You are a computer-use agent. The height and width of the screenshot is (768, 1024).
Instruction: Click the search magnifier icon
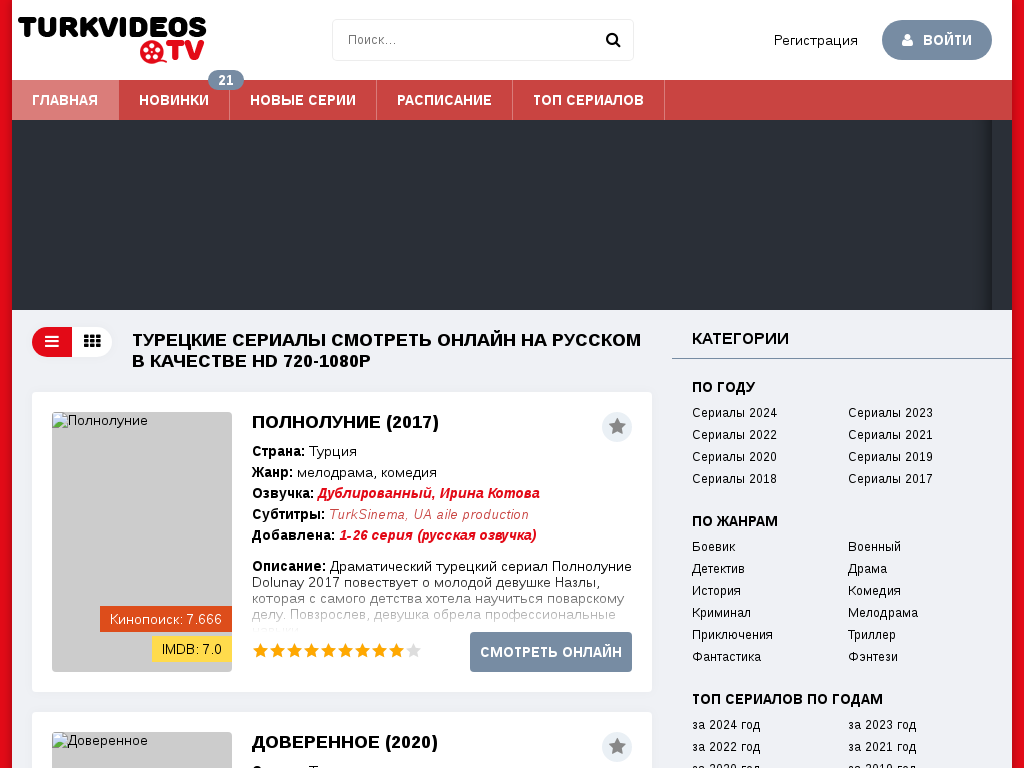(x=613, y=40)
